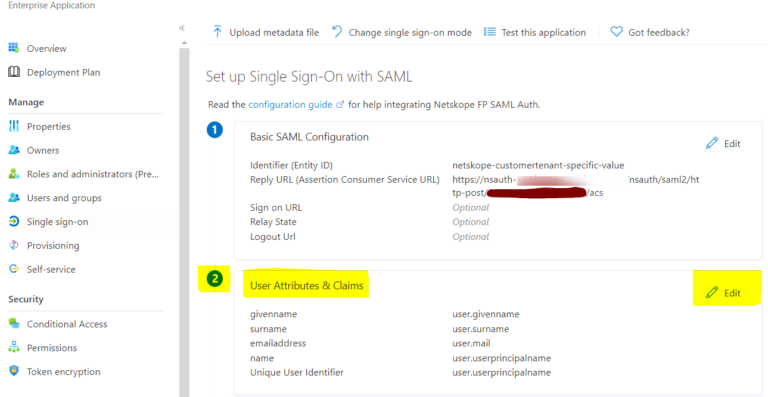Click the checklist test application icon
The height and width of the screenshot is (397, 768).
(489, 32)
